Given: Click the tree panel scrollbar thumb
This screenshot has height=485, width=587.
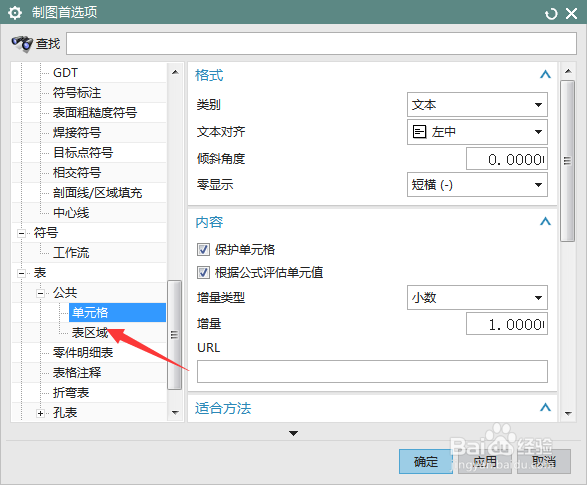Looking at the screenshot, I should (174, 335).
